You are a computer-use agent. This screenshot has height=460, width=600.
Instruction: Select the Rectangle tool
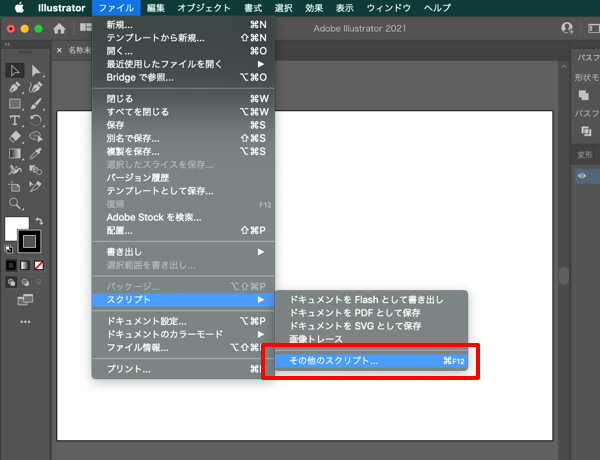pyautogui.click(x=15, y=104)
